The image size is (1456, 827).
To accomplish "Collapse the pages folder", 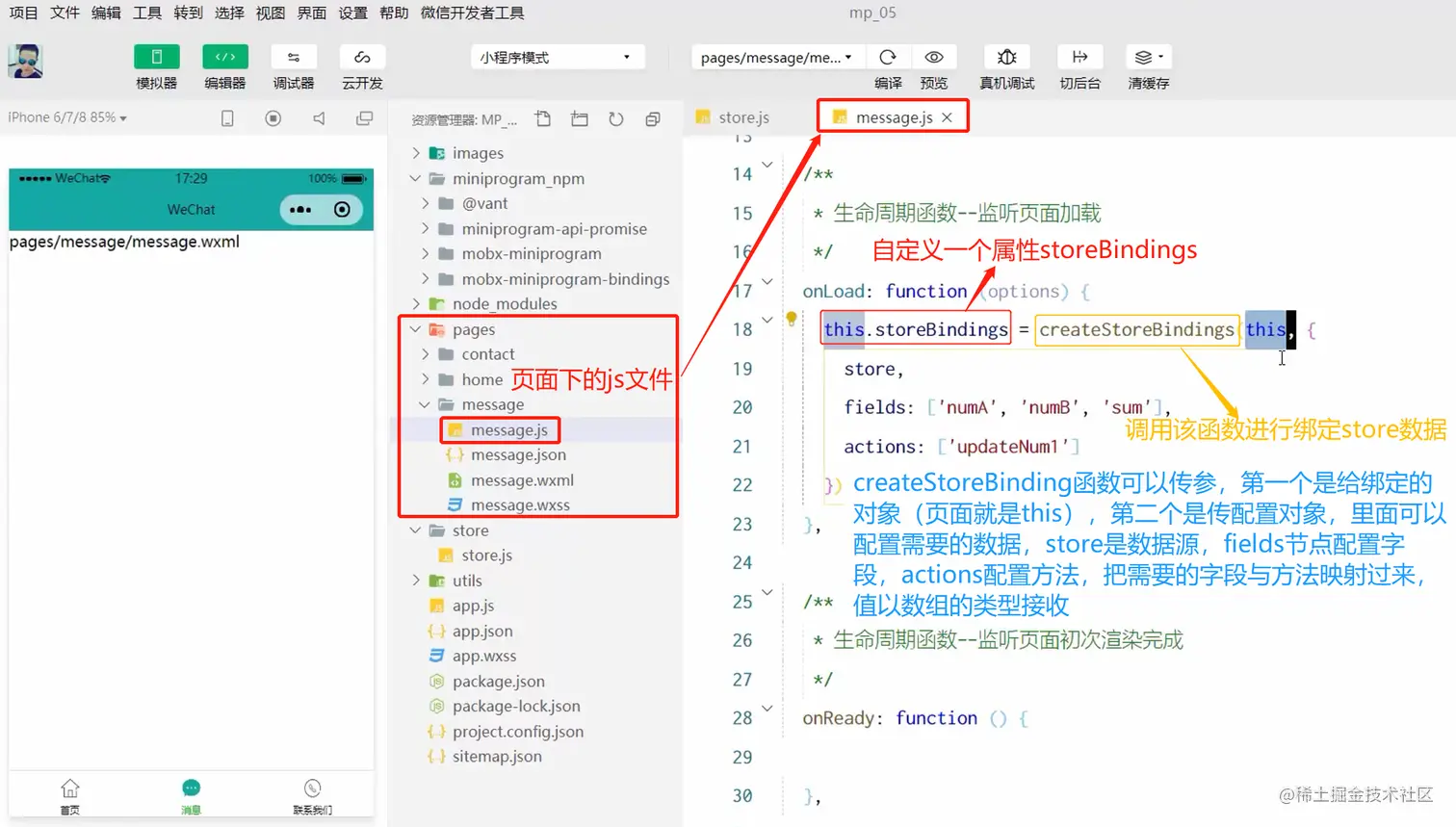I will point(416,329).
